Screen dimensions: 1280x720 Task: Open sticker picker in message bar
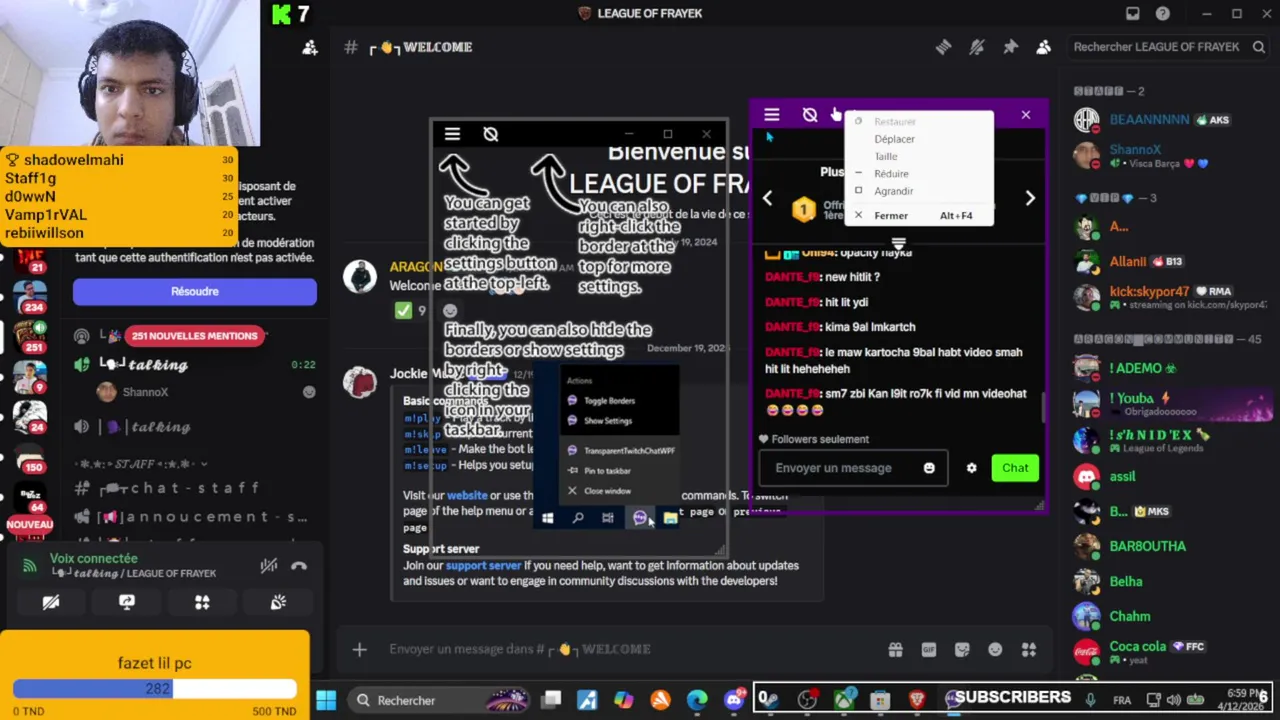[962, 649]
